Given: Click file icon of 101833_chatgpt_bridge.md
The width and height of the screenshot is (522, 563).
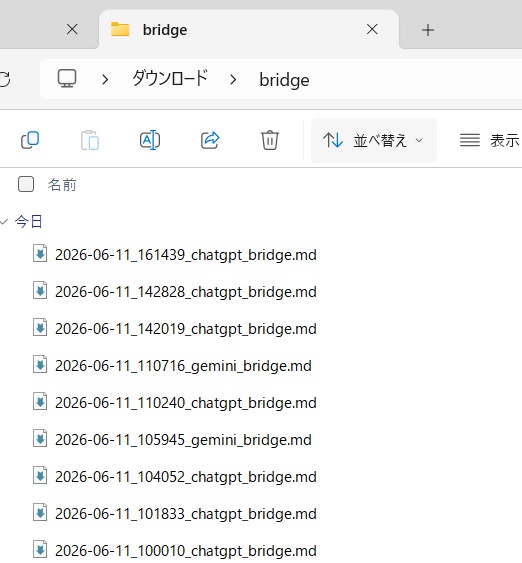Looking at the screenshot, I should tap(40, 512).
